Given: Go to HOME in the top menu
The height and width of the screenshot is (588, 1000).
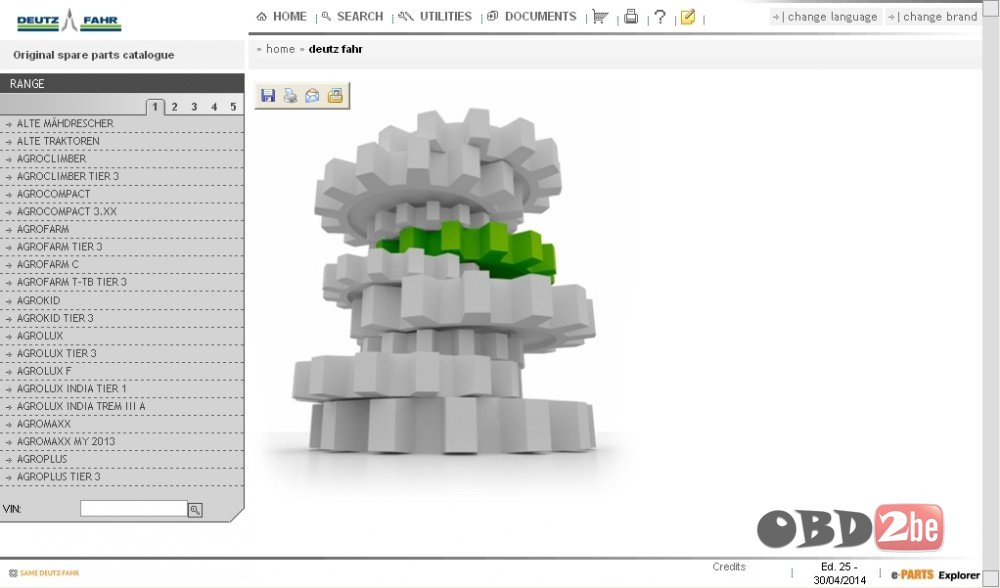Looking at the screenshot, I should pos(281,17).
